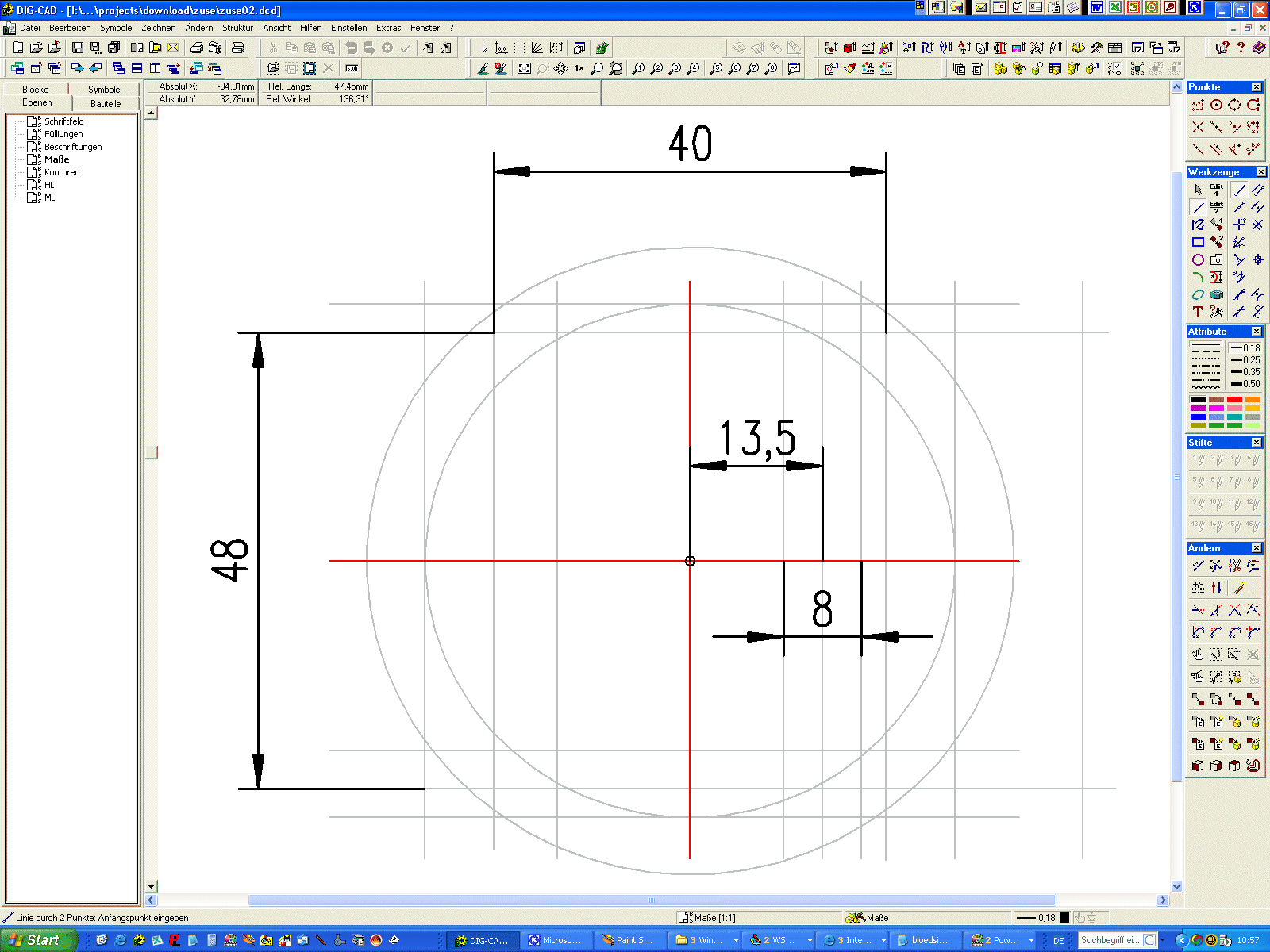Click the envelope e-mail icon
Image resolution: width=1270 pixels, height=952 pixels.
(173, 48)
